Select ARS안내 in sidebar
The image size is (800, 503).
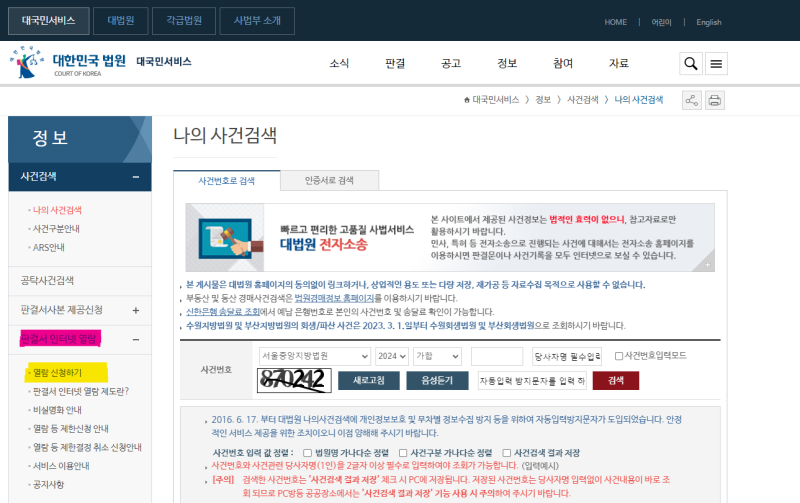(x=48, y=247)
